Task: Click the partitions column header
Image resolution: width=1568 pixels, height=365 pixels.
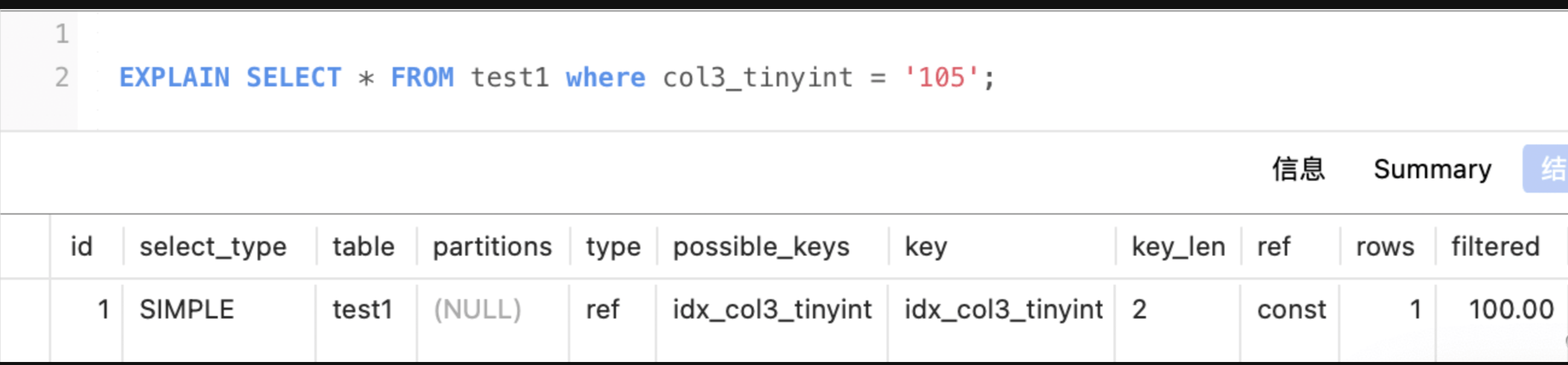Action: pyautogui.click(x=492, y=247)
